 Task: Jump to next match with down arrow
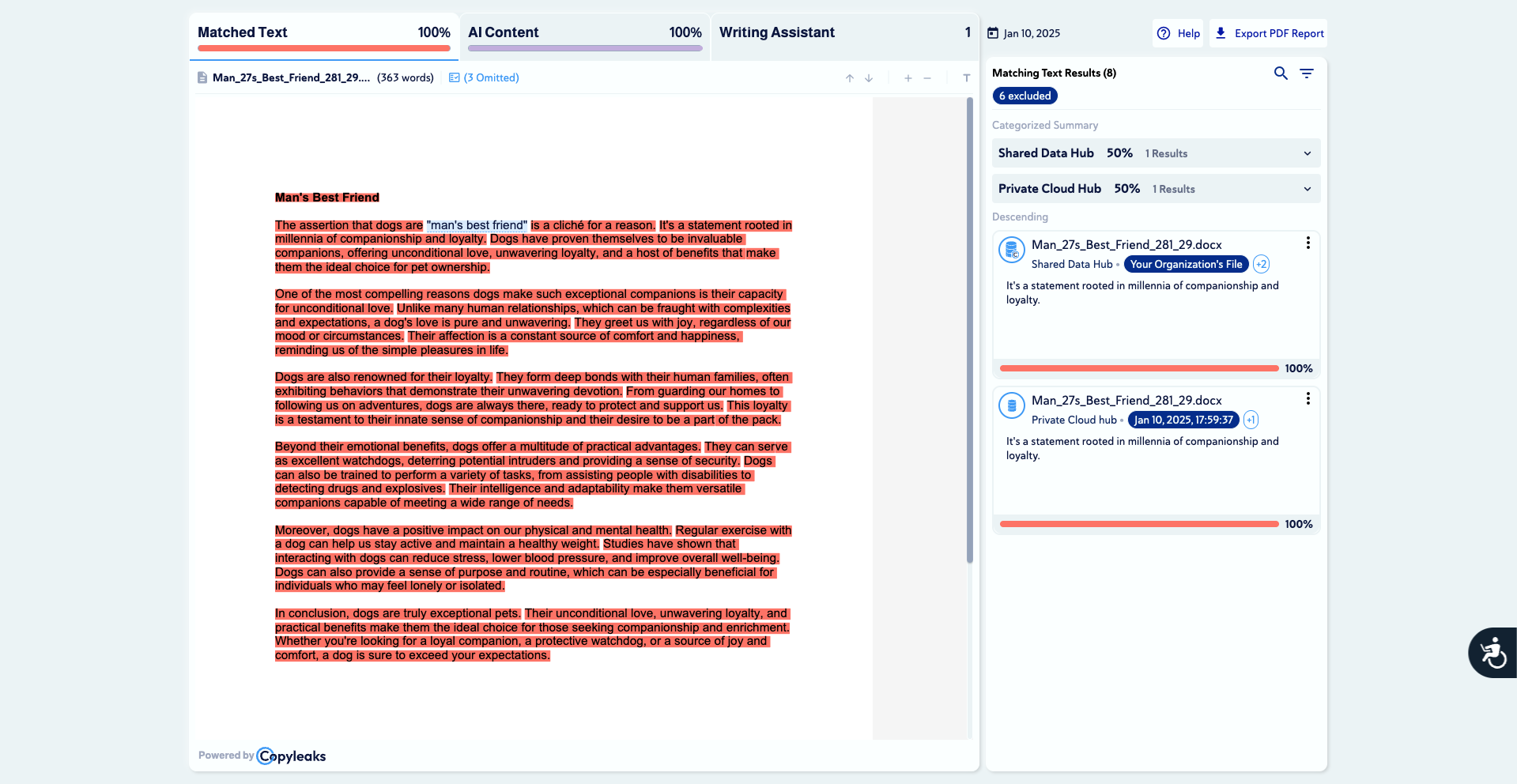point(869,78)
